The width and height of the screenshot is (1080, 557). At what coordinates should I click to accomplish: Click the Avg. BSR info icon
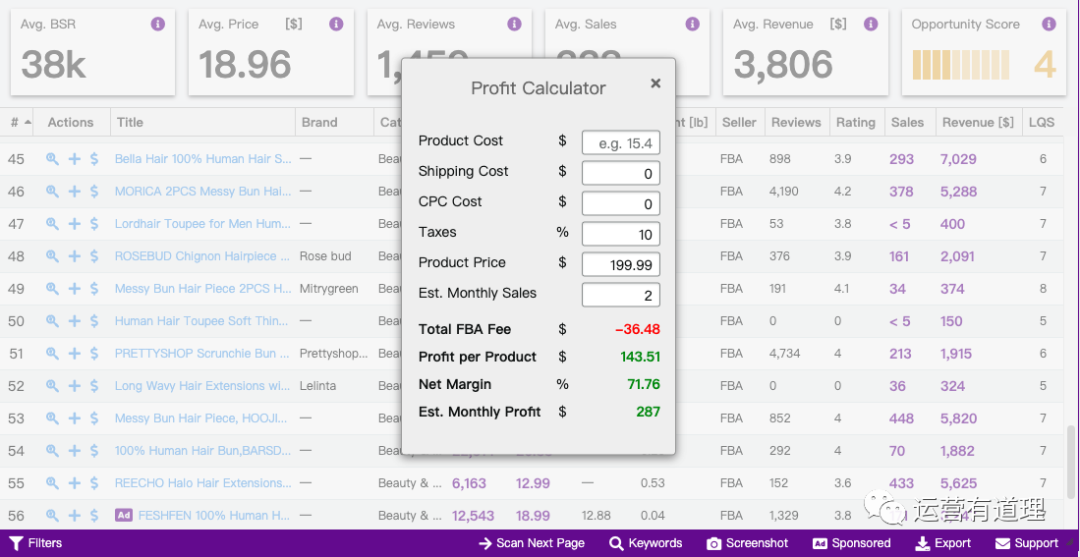[158, 24]
